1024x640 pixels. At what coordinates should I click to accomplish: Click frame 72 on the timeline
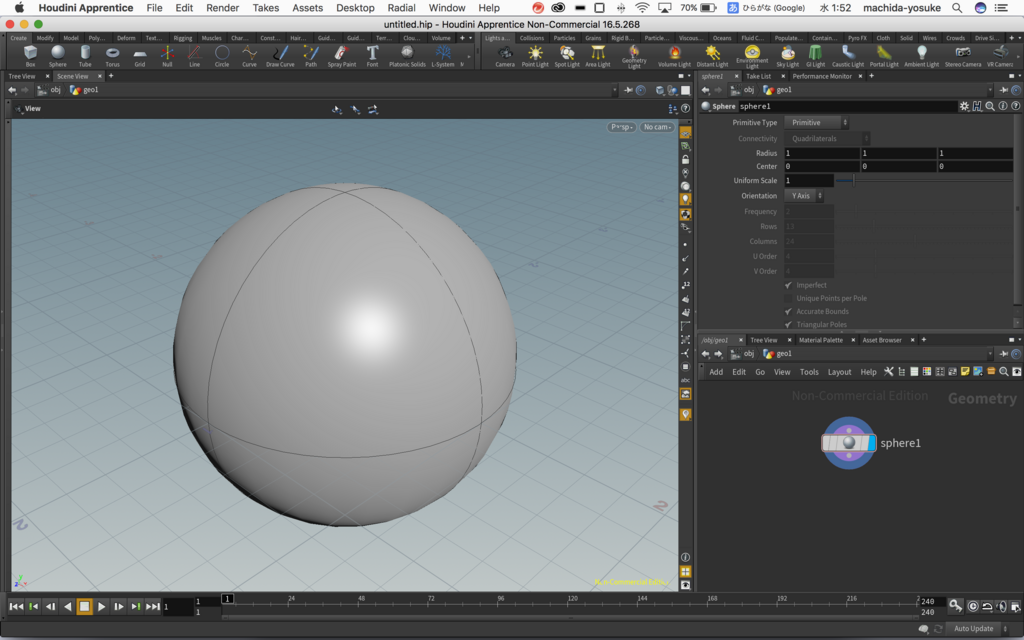point(432,601)
